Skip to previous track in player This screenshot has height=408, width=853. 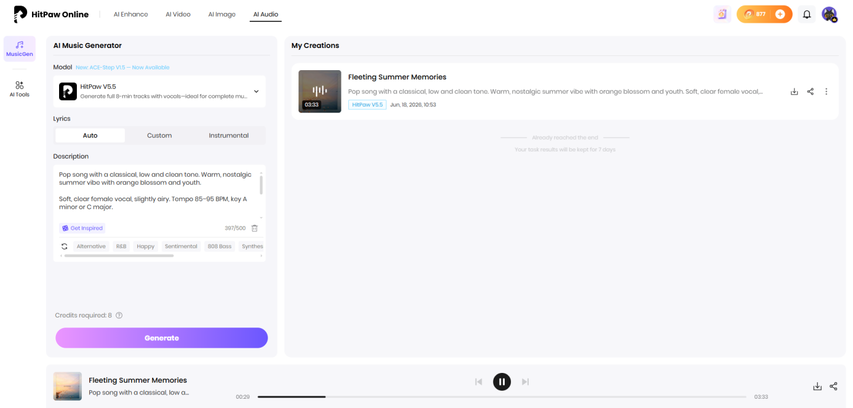pos(479,382)
